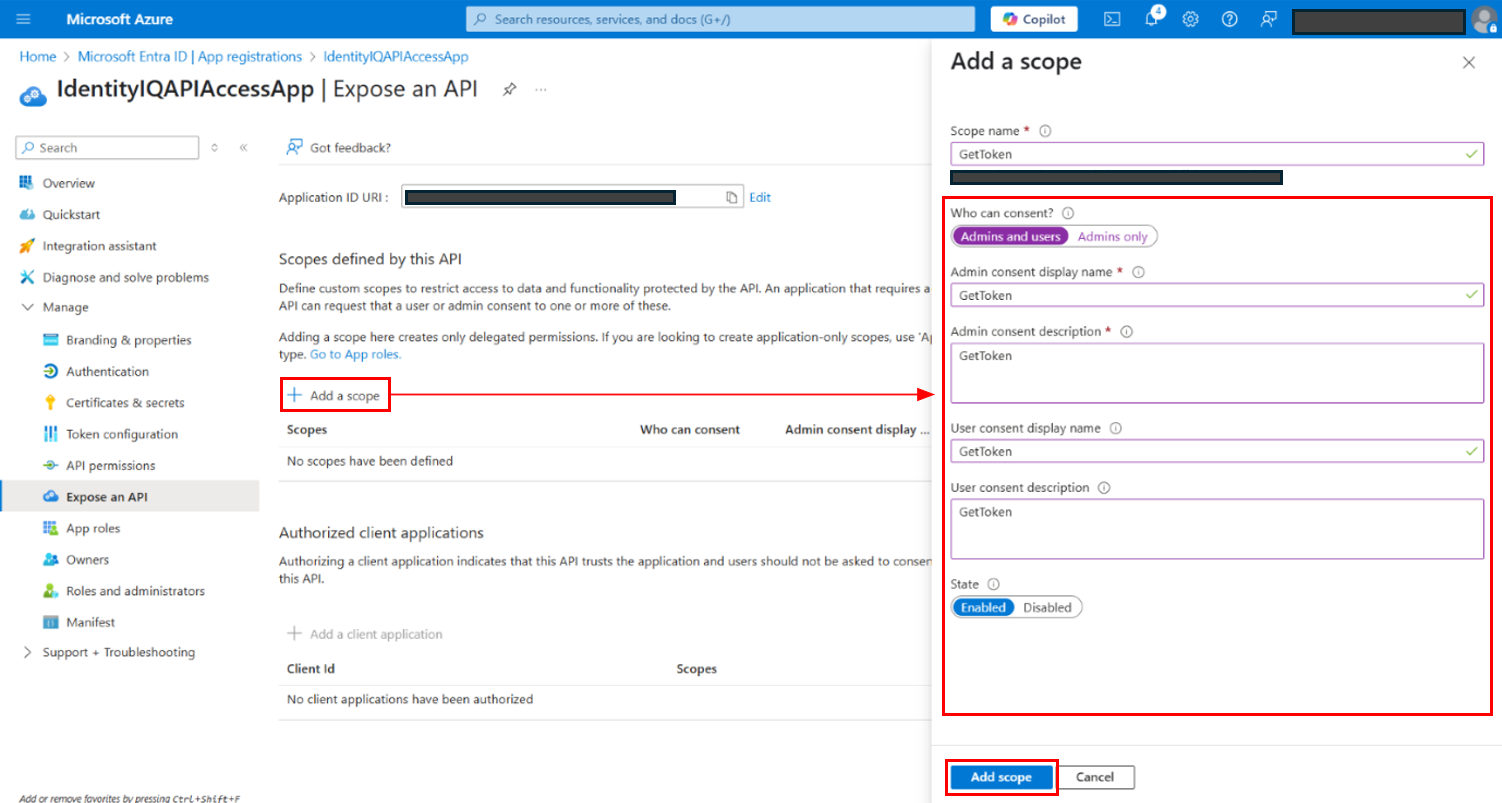
Task: Click the Scope name input field
Action: (x=1206, y=154)
